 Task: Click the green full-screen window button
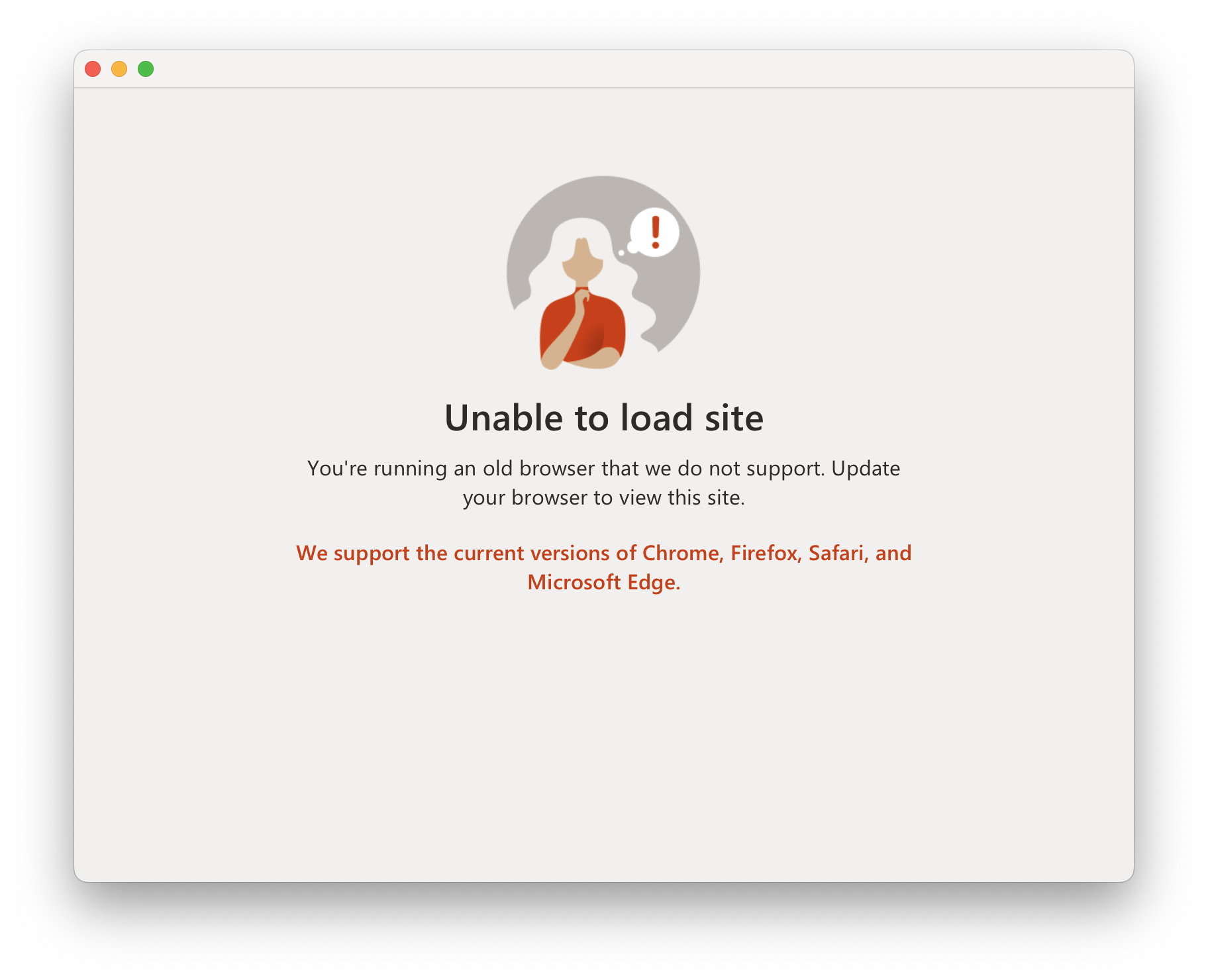146,69
